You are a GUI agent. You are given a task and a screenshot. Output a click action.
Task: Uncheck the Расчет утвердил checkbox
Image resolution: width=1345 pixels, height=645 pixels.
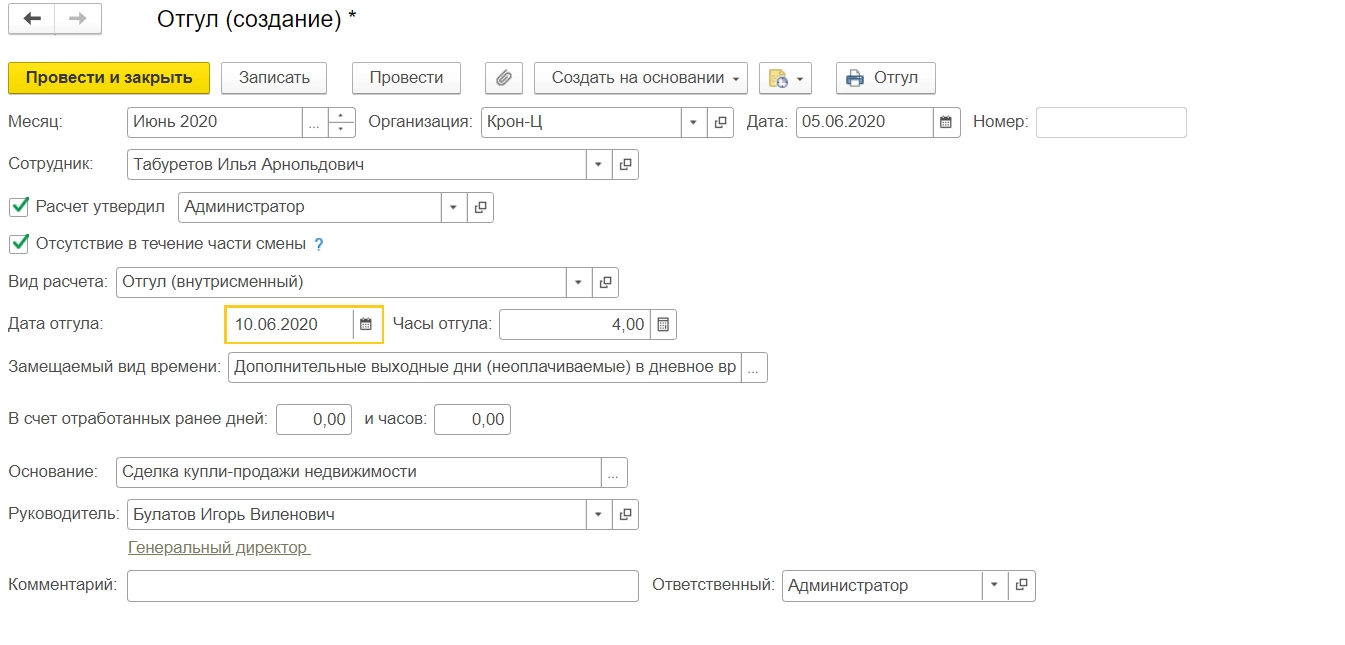point(18,207)
